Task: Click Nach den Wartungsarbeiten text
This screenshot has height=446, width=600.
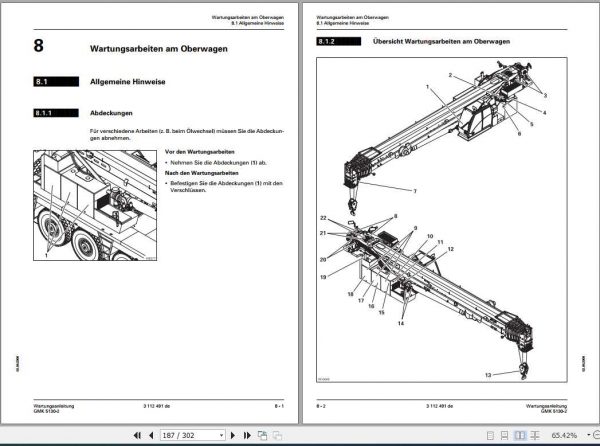Action: pyautogui.click(x=201, y=173)
